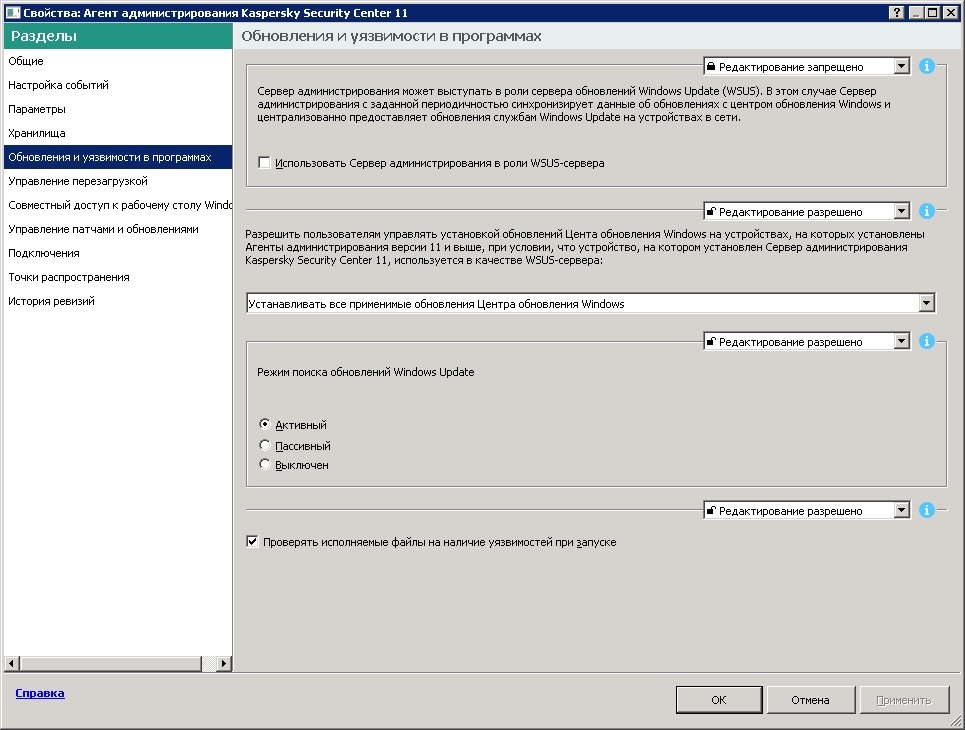Image resolution: width=965 pixels, height=730 pixels.
Task: Open the Подключения section
Action: 118,253
